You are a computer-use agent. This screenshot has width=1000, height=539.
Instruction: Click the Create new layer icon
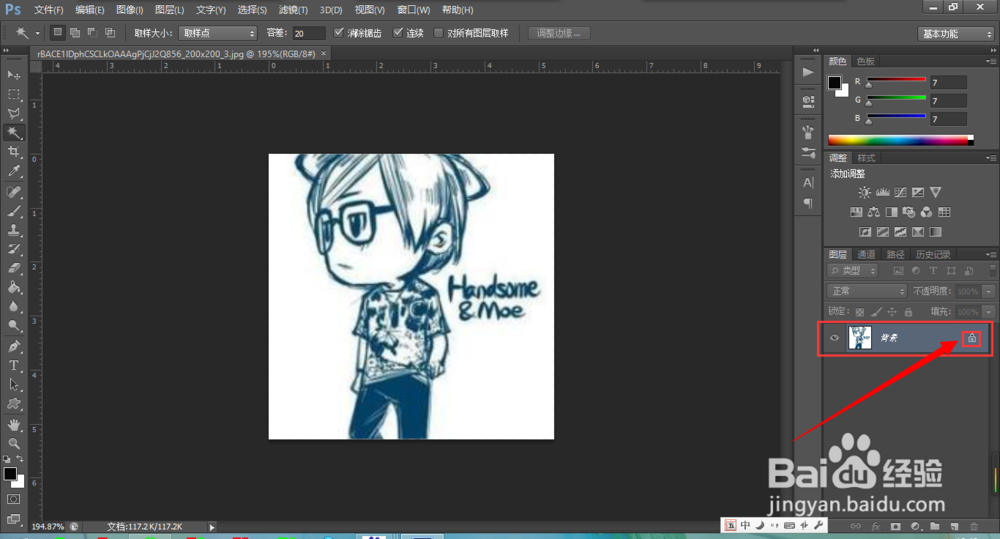pos(954,526)
